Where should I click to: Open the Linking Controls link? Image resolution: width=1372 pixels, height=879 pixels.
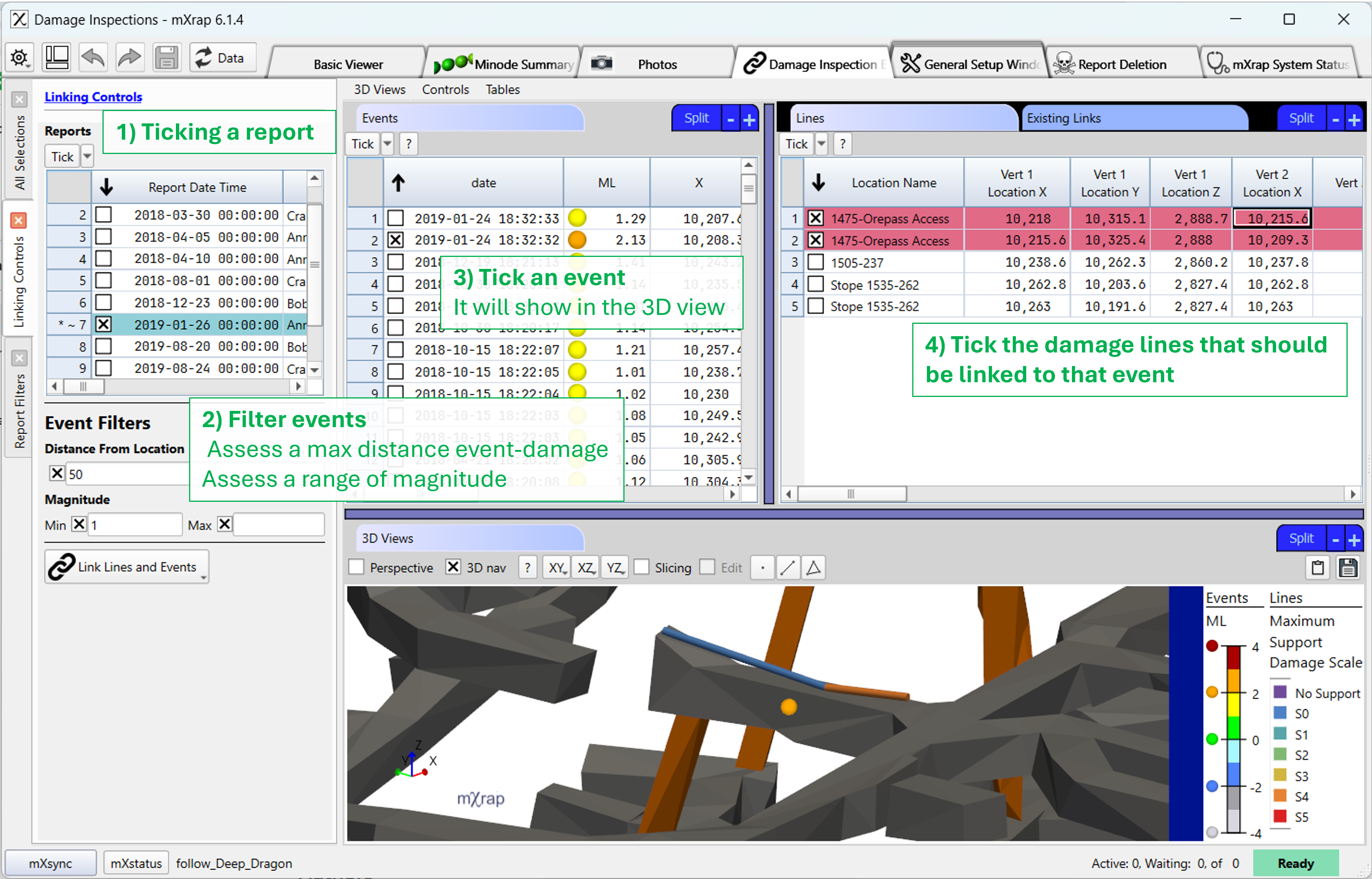click(x=94, y=97)
